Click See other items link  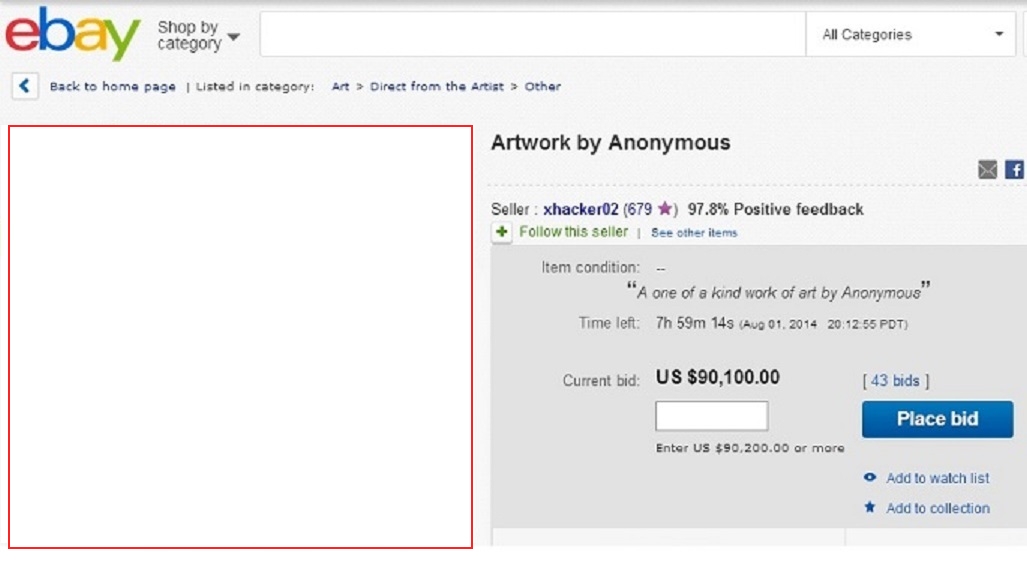(694, 233)
